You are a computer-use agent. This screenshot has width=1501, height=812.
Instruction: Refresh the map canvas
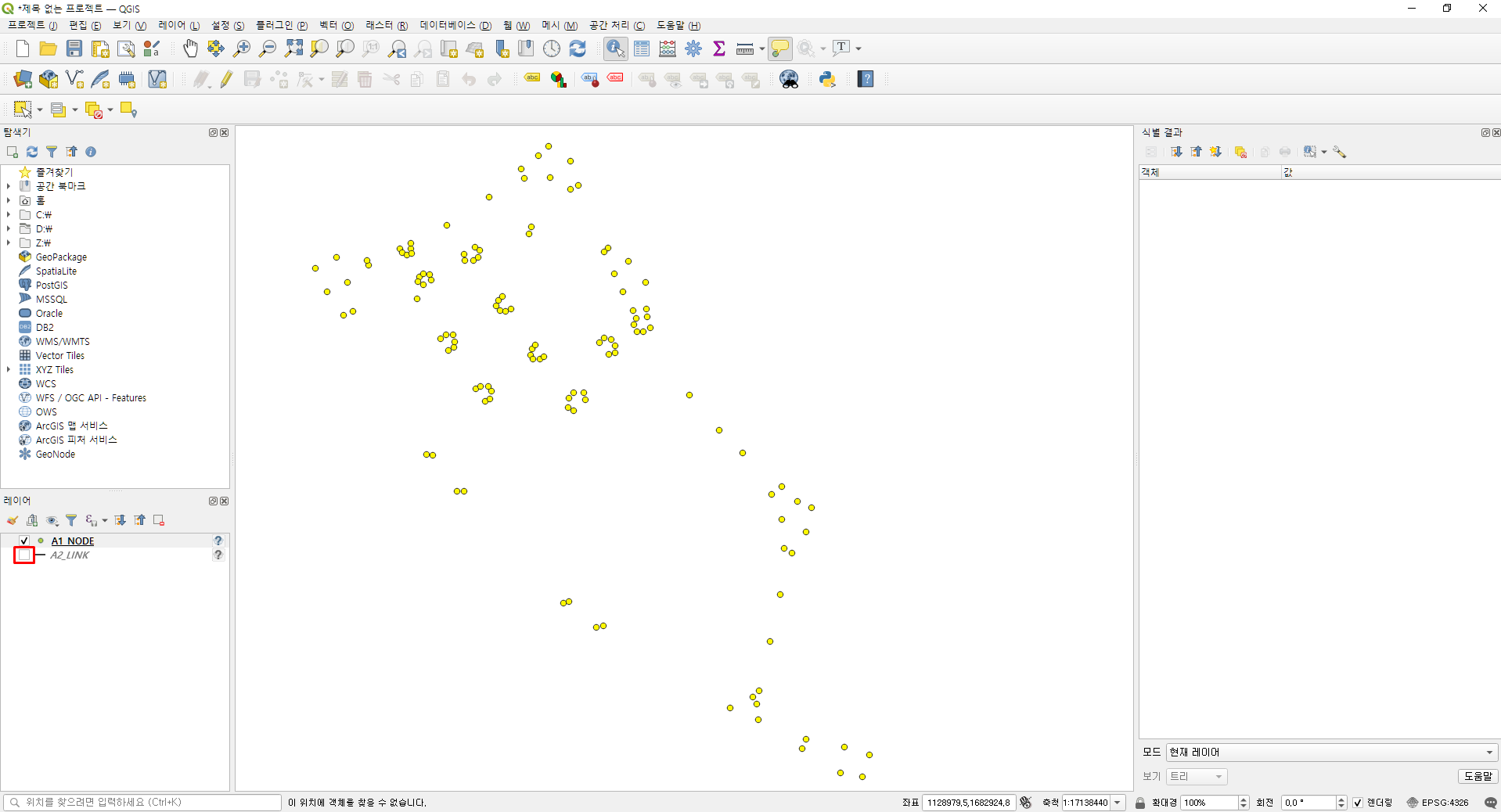coord(578,49)
